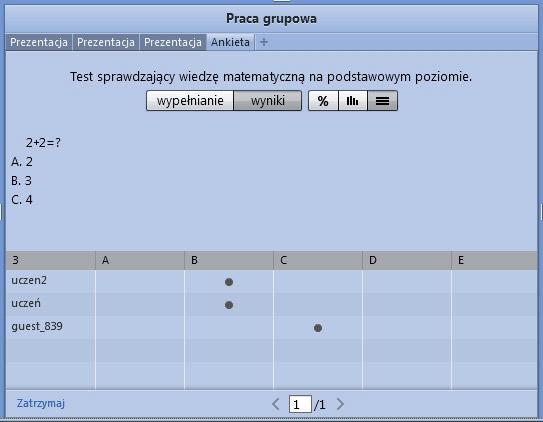Click column header D
Screen dimensions: 543x422
[x=407, y=260]
